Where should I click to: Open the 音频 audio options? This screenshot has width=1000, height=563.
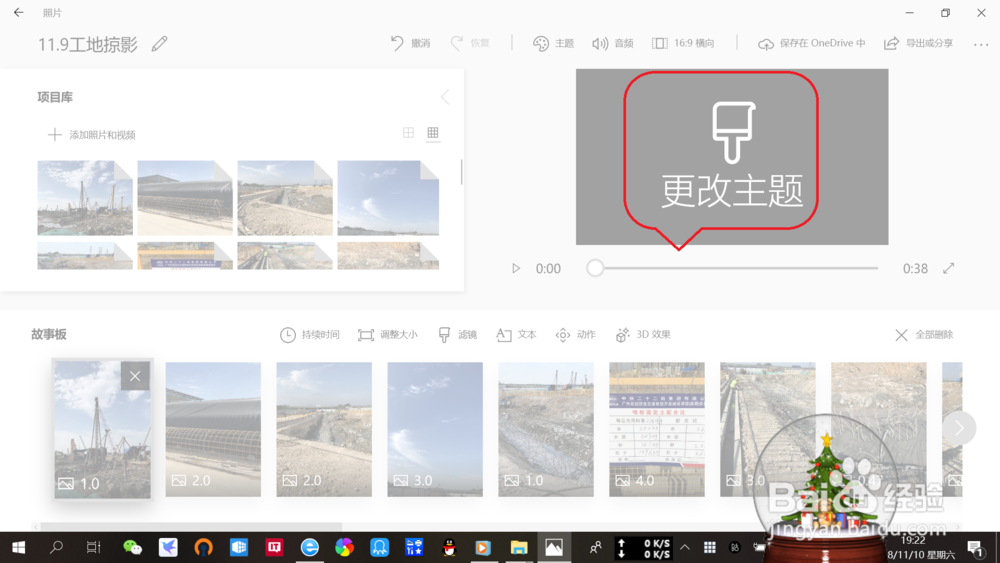[x=612, y=43]
